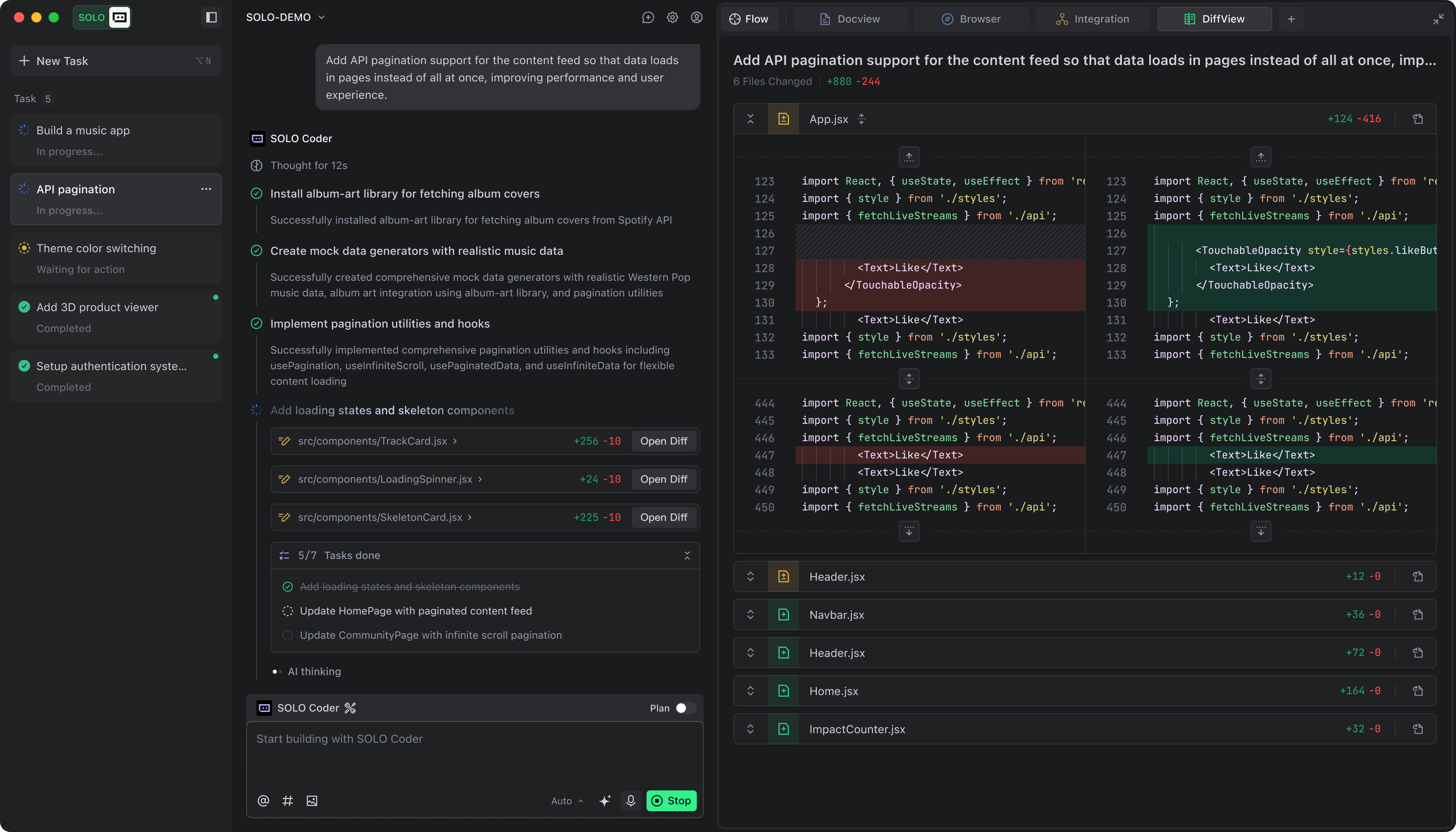The height and width of the screenshot is (832, 1456).
Task: Switch to the Docview tab
Action: coord(850,19)
